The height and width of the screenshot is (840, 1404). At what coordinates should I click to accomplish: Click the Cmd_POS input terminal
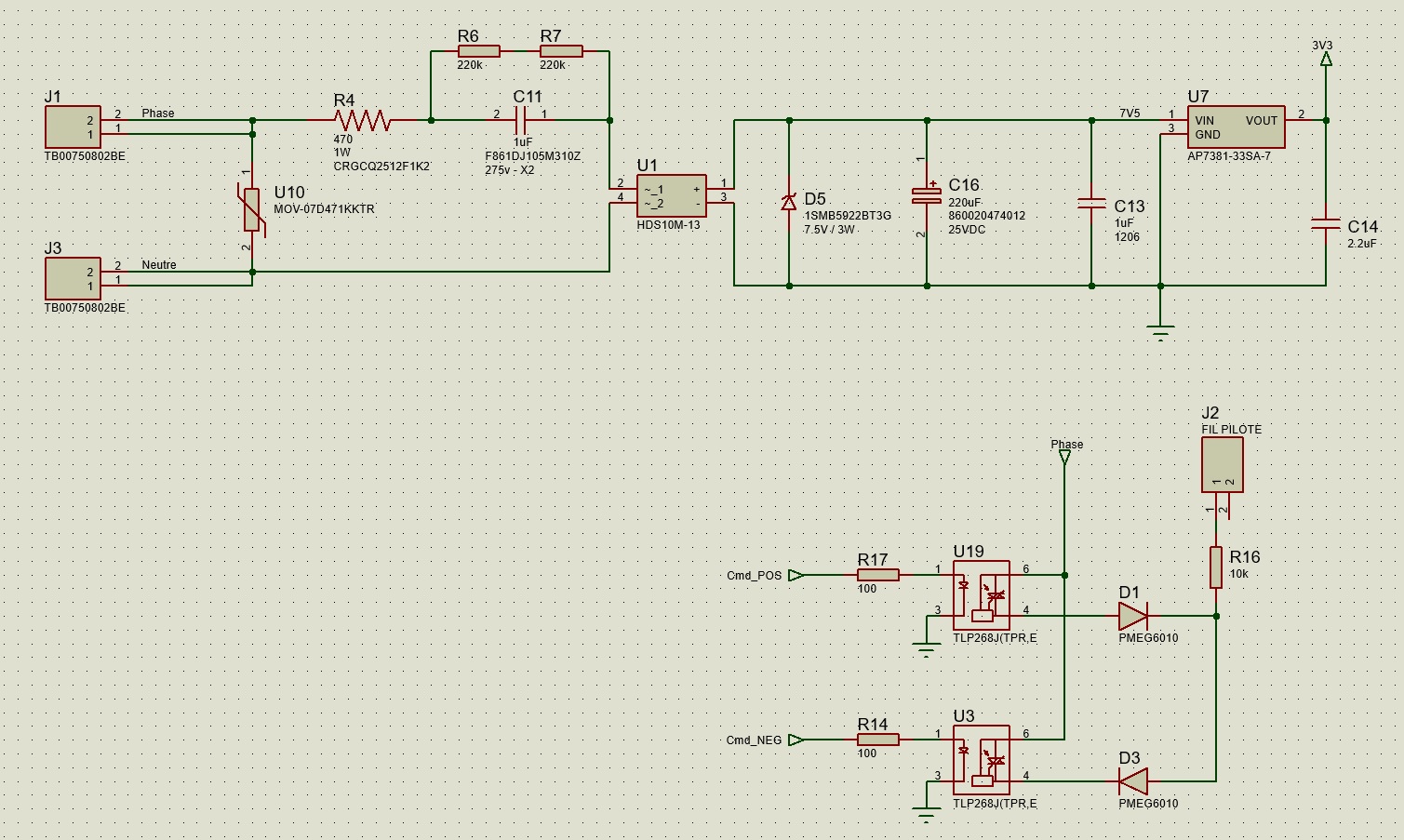(796, 575)
